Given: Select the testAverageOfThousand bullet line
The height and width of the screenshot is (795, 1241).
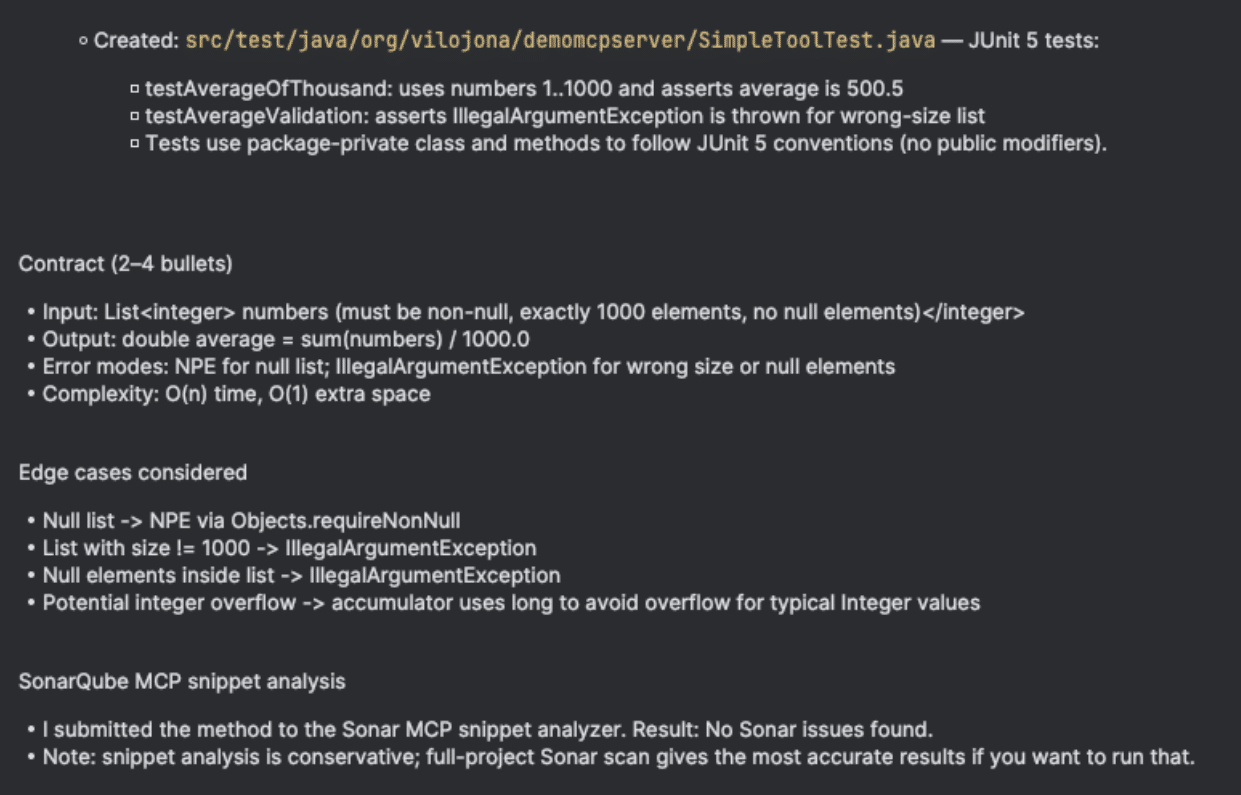Looking at the screenshot, I should [x=524, y=89].
